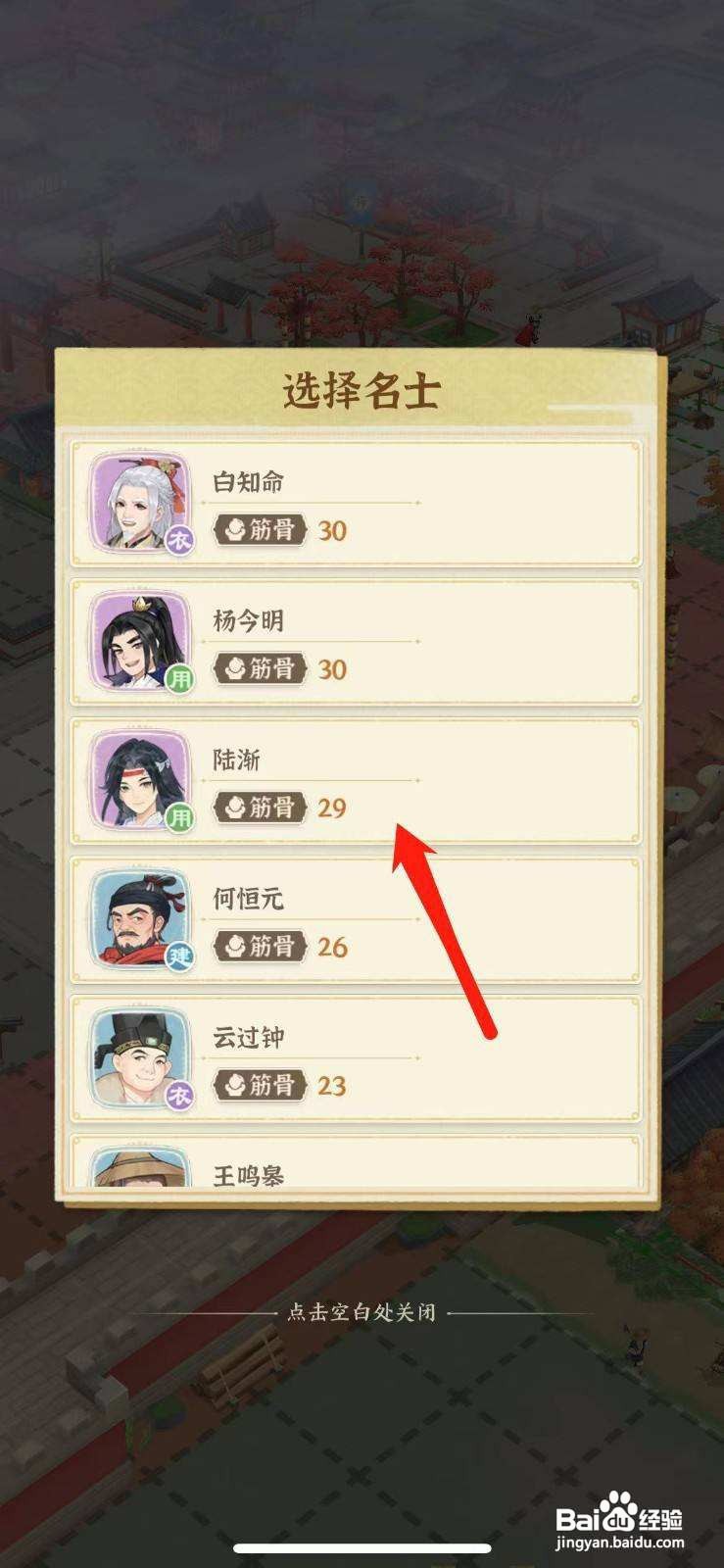Click 筋骨 stat tag of 白知命
Image resolution: width=724 pixels, height=1568 pixels.
[260, 530]
